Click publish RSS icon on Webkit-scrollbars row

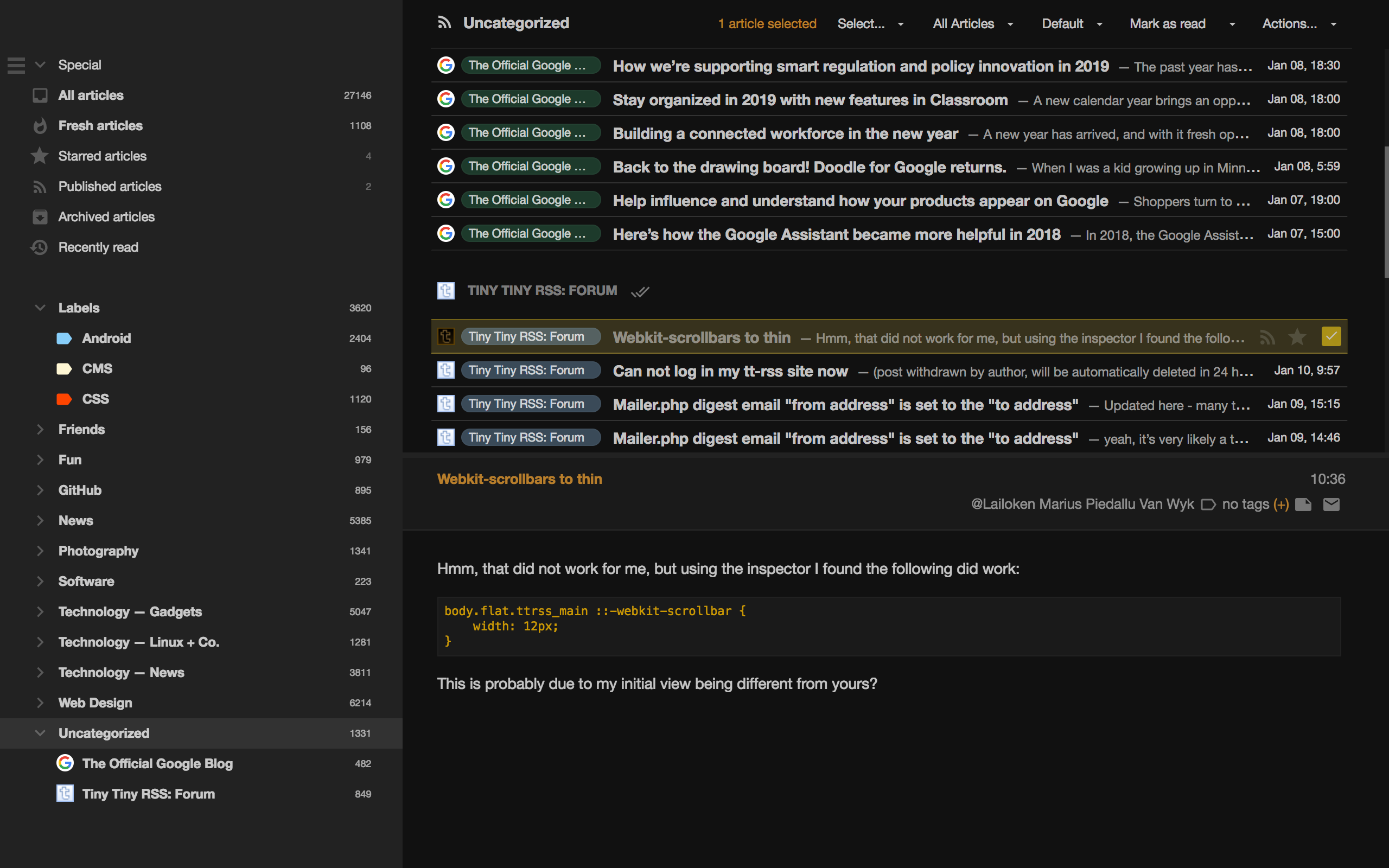click(1267, 337)
